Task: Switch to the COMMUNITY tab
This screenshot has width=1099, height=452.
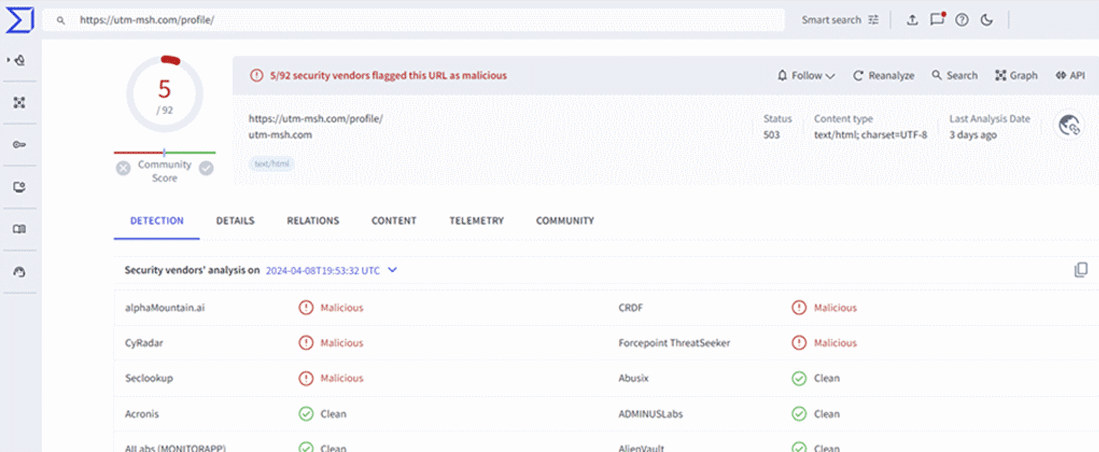Action: coord(565,221)
